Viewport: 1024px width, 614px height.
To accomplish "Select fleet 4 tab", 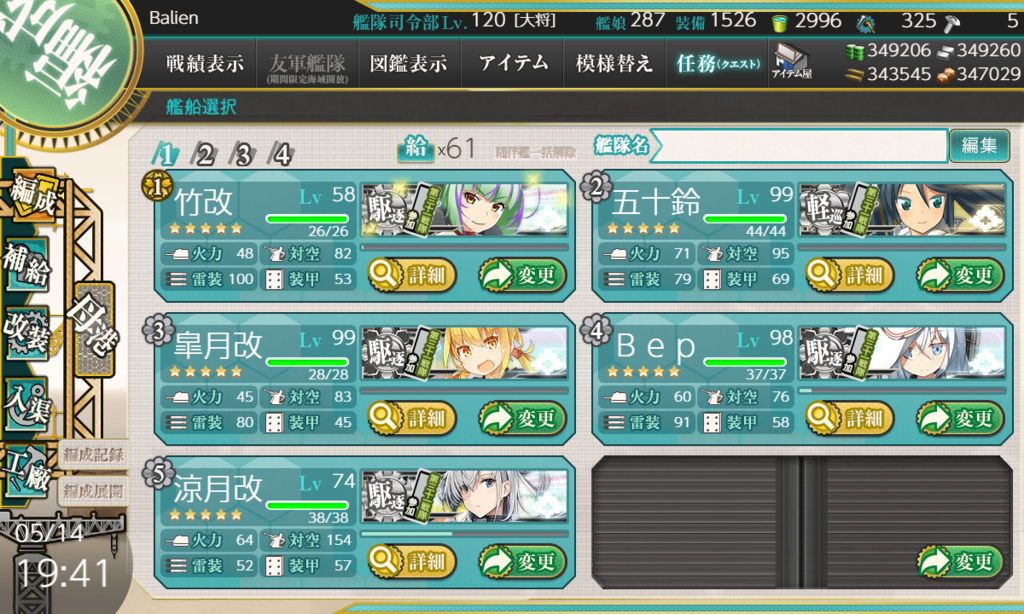I will (x=281, y=155).
